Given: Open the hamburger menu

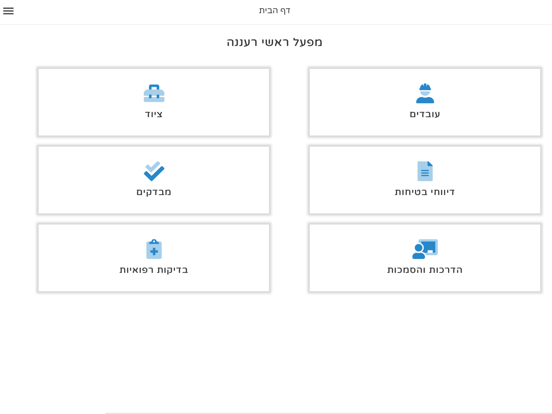Looking at the screenshot, I should (x=8, y=11).
